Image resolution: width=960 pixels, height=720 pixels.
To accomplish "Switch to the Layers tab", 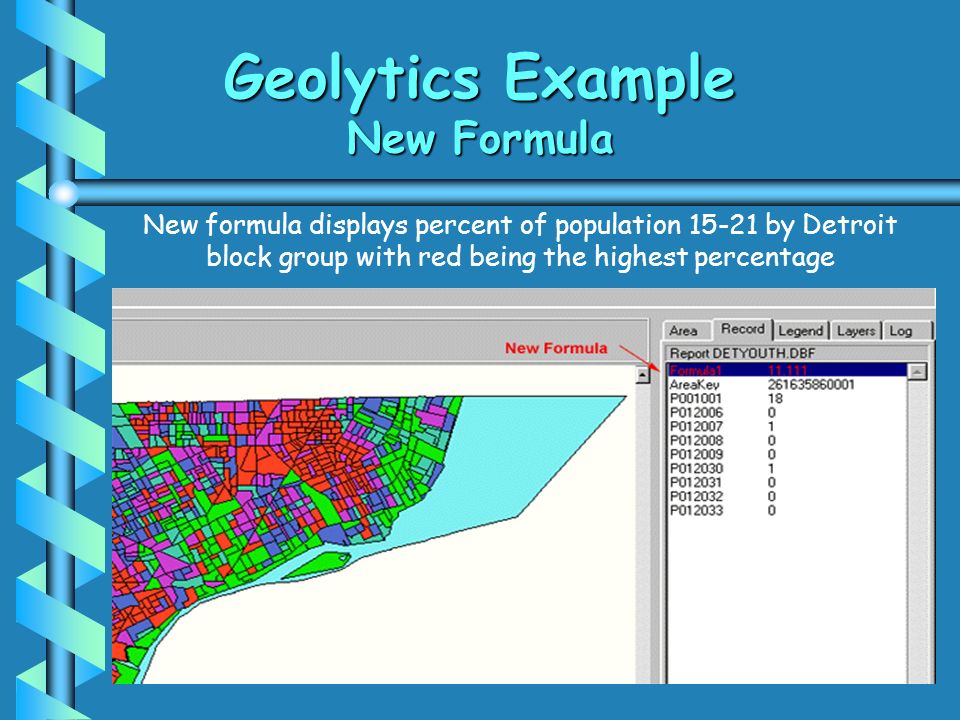I will pos(856,331).
